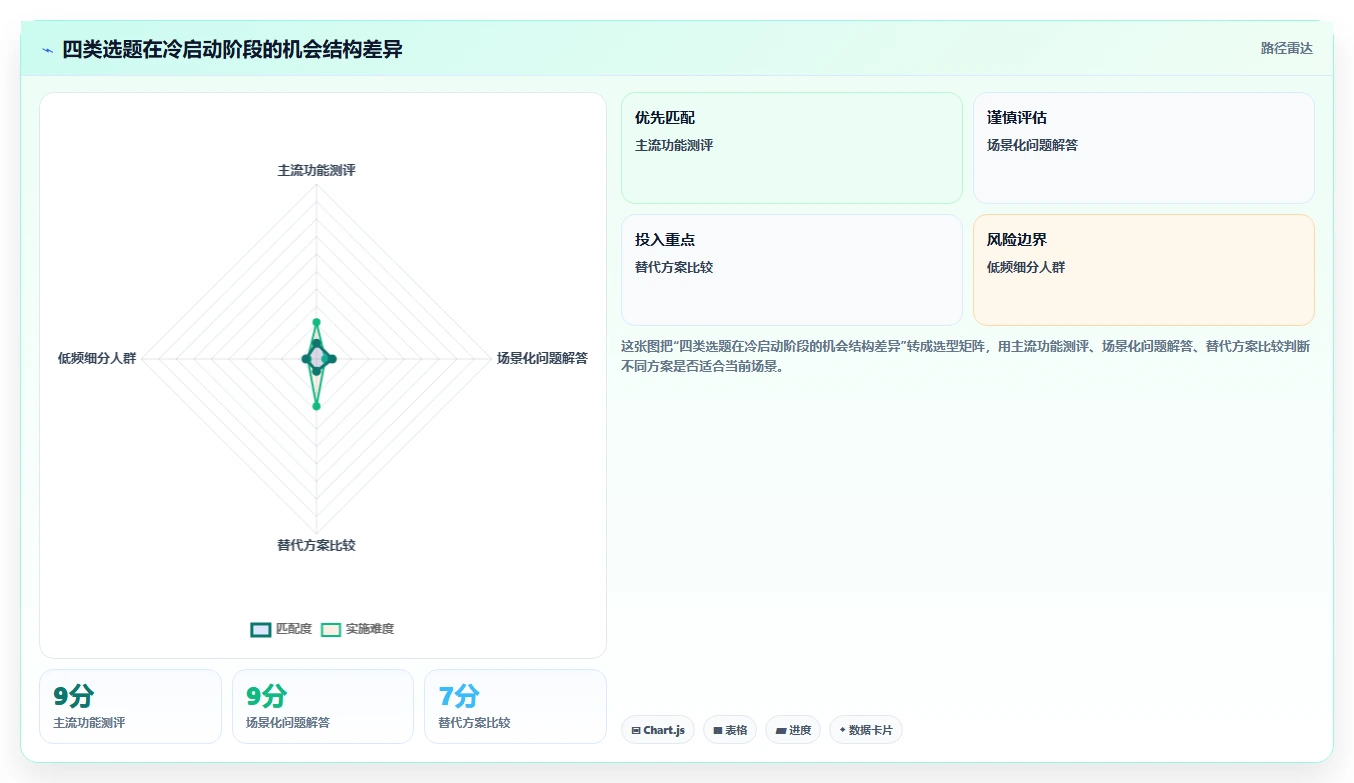1354x783 pixels.
Task: Click the 路径雷达 label in header
Action: [1286, 48]
